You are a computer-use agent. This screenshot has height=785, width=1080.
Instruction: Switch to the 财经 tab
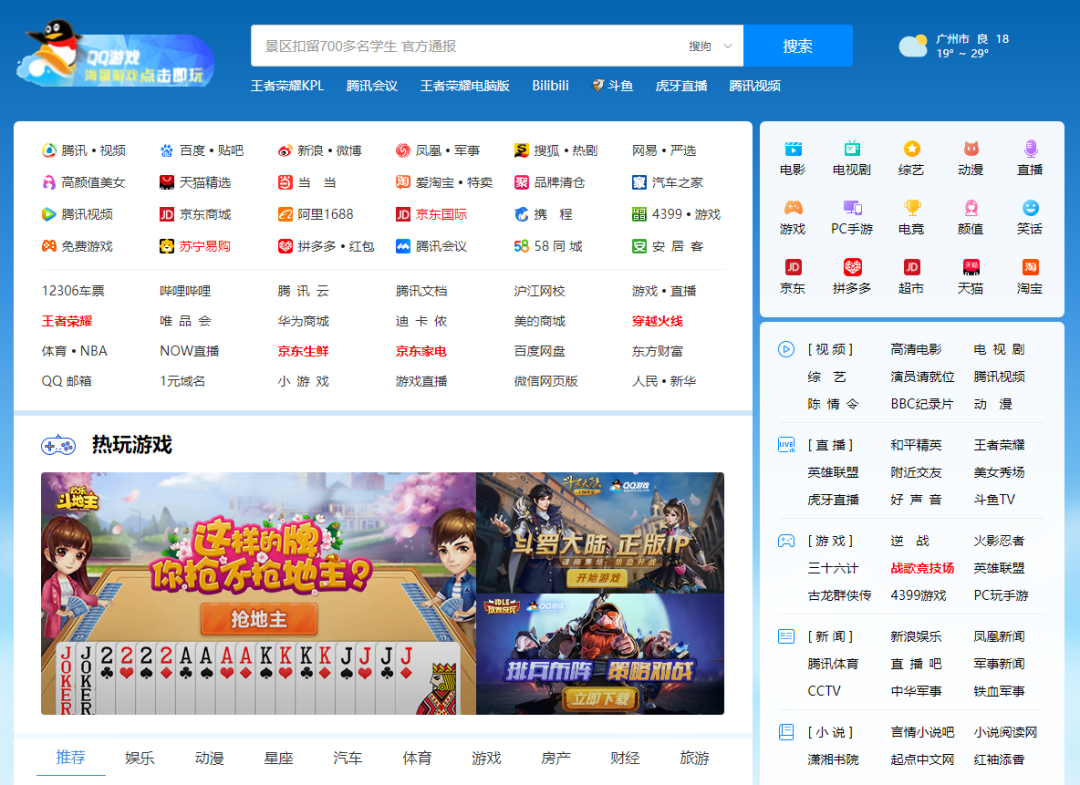coord(625,758)
